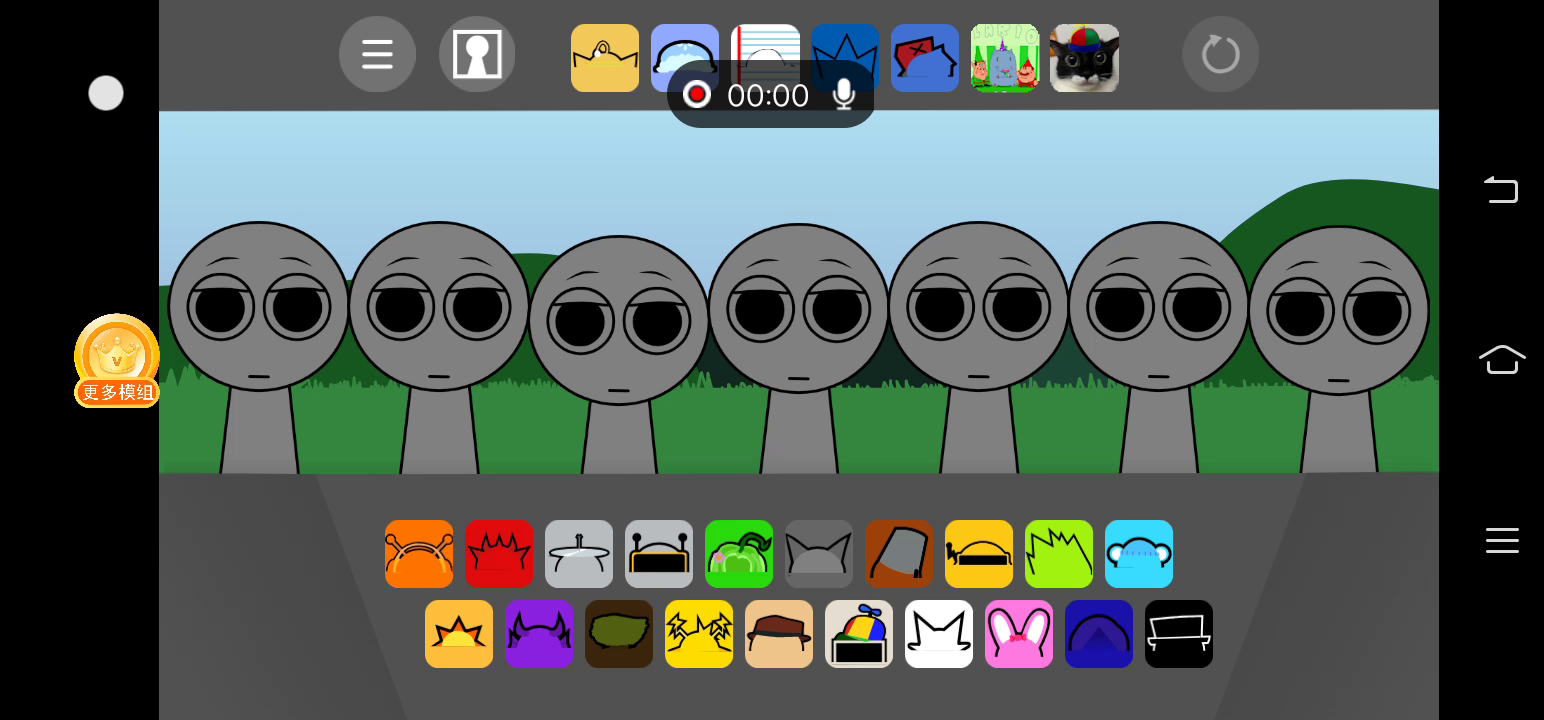Pick the yellow icon with black visor

pyautogui.click(x=979, y=554)
